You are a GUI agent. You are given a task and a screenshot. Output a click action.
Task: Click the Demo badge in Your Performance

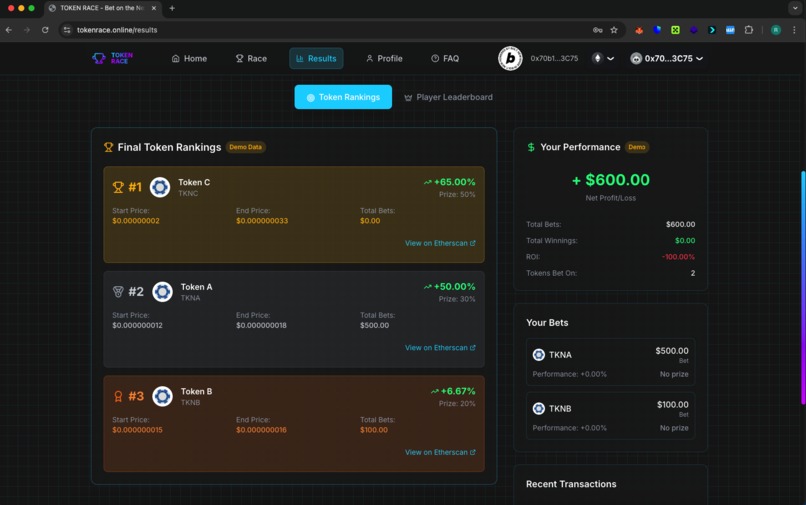[636, 147]
